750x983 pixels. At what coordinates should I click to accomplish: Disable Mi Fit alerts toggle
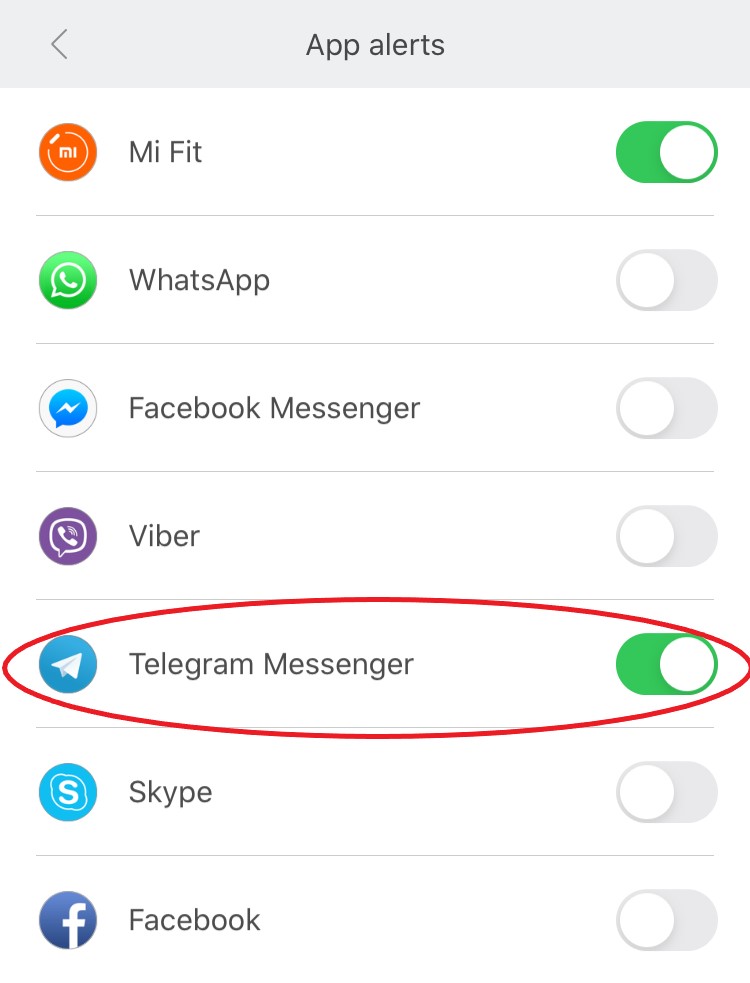[x=667, y=152]
